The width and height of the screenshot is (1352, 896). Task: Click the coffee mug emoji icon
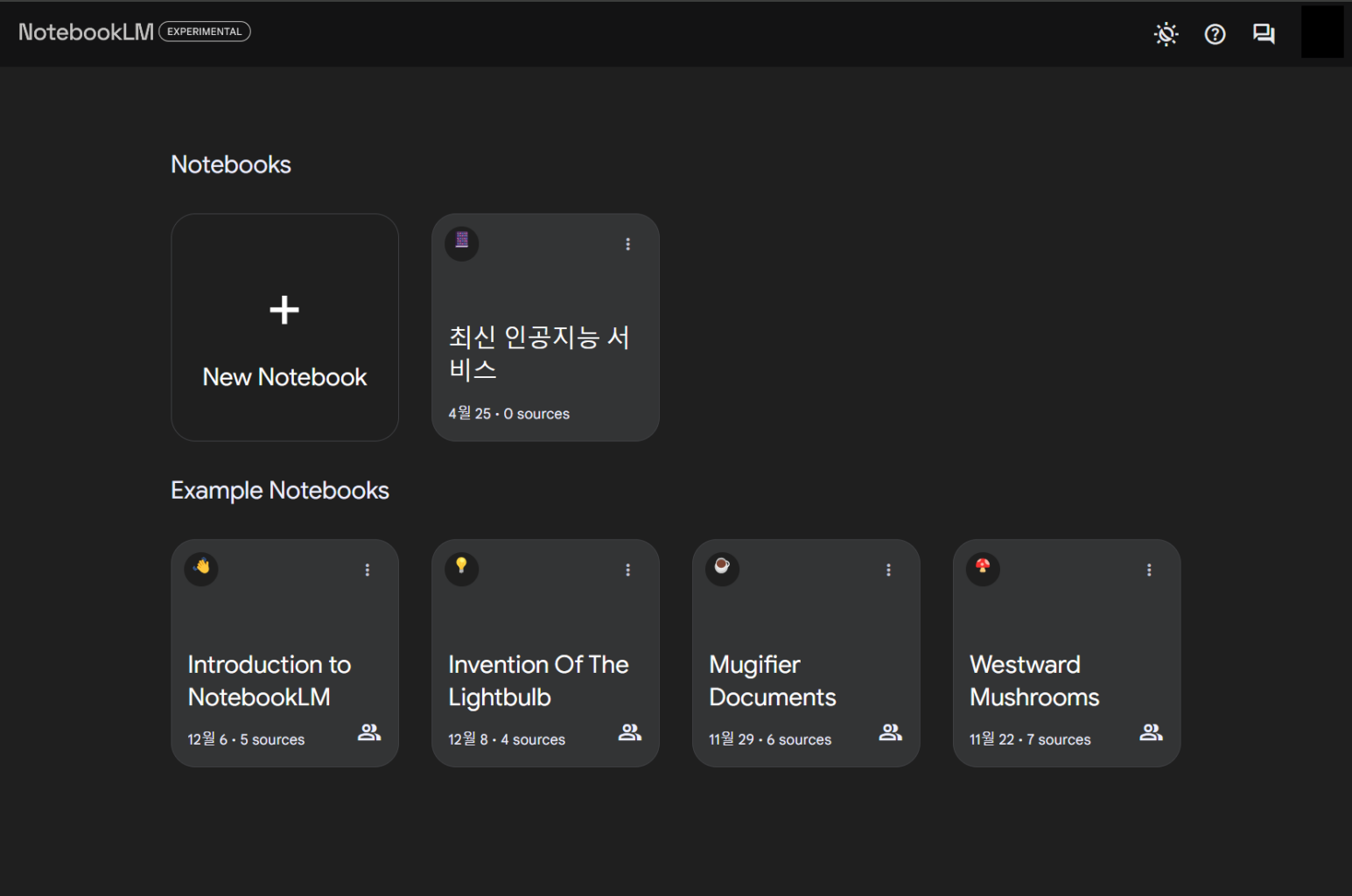point(722,568)
